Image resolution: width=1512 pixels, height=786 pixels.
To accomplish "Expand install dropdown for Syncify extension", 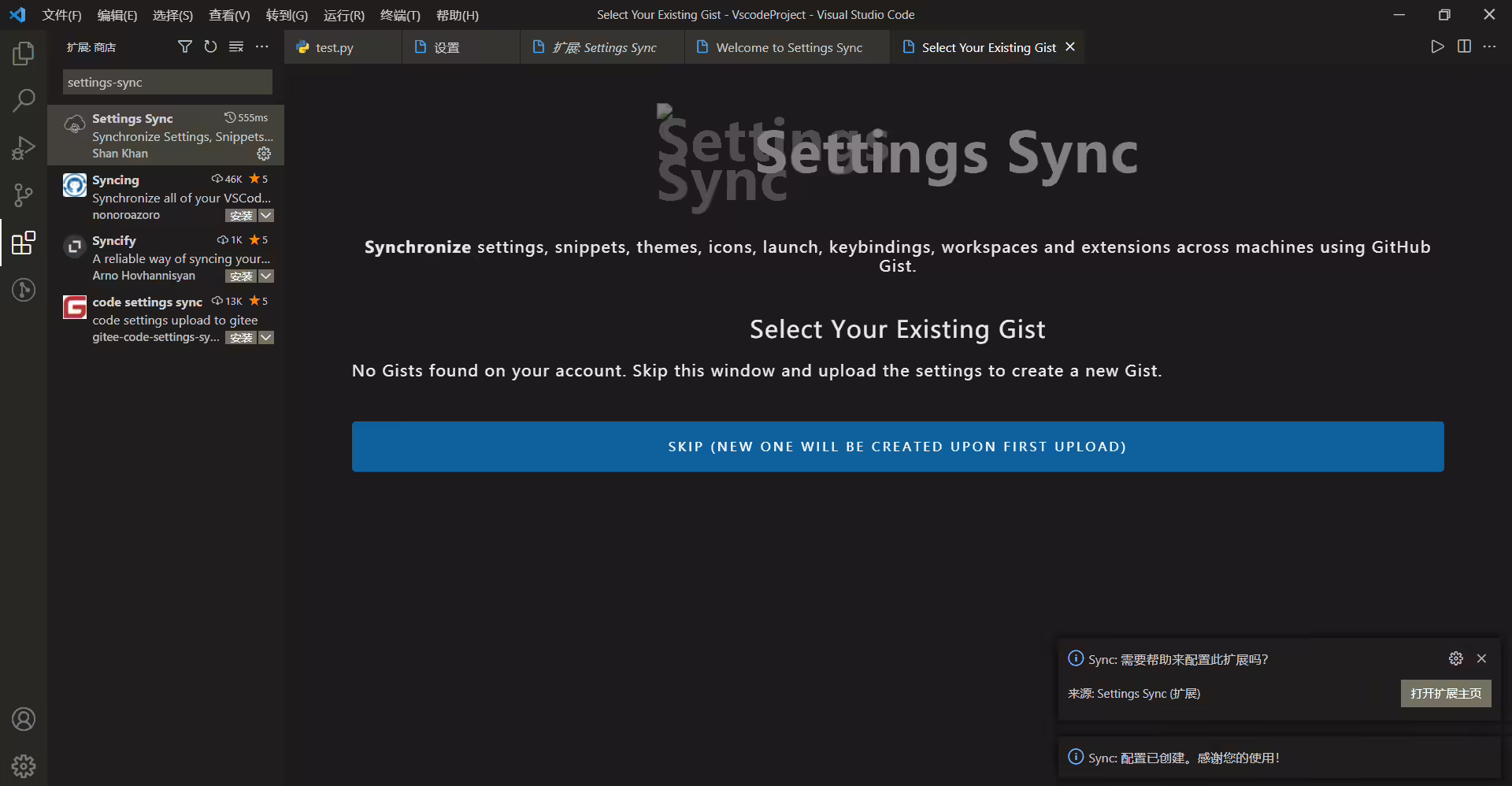I will [266, 276].
